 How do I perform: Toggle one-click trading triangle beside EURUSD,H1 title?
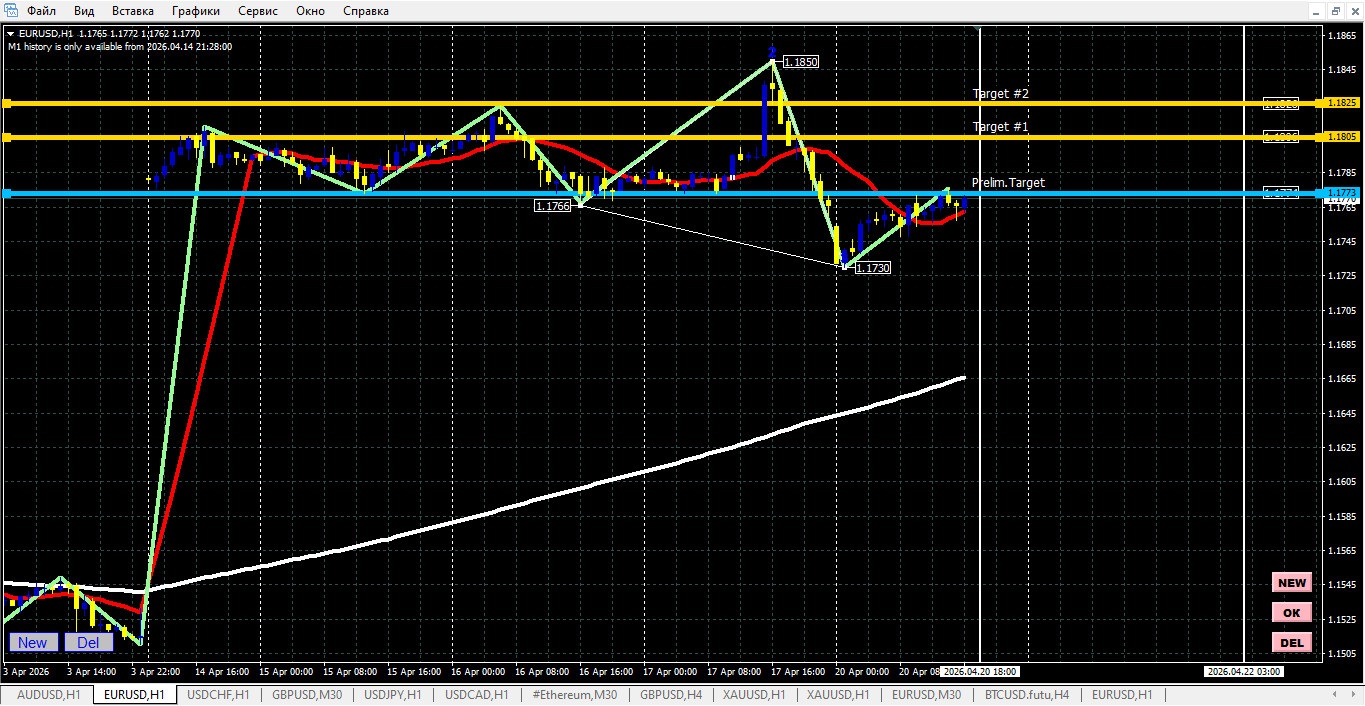[x=10, y=34]
